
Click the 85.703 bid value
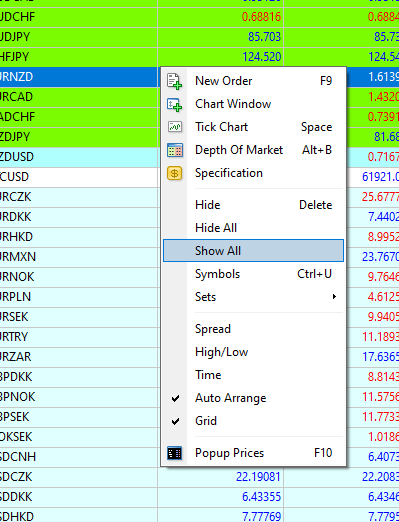(x=264, y=37)
